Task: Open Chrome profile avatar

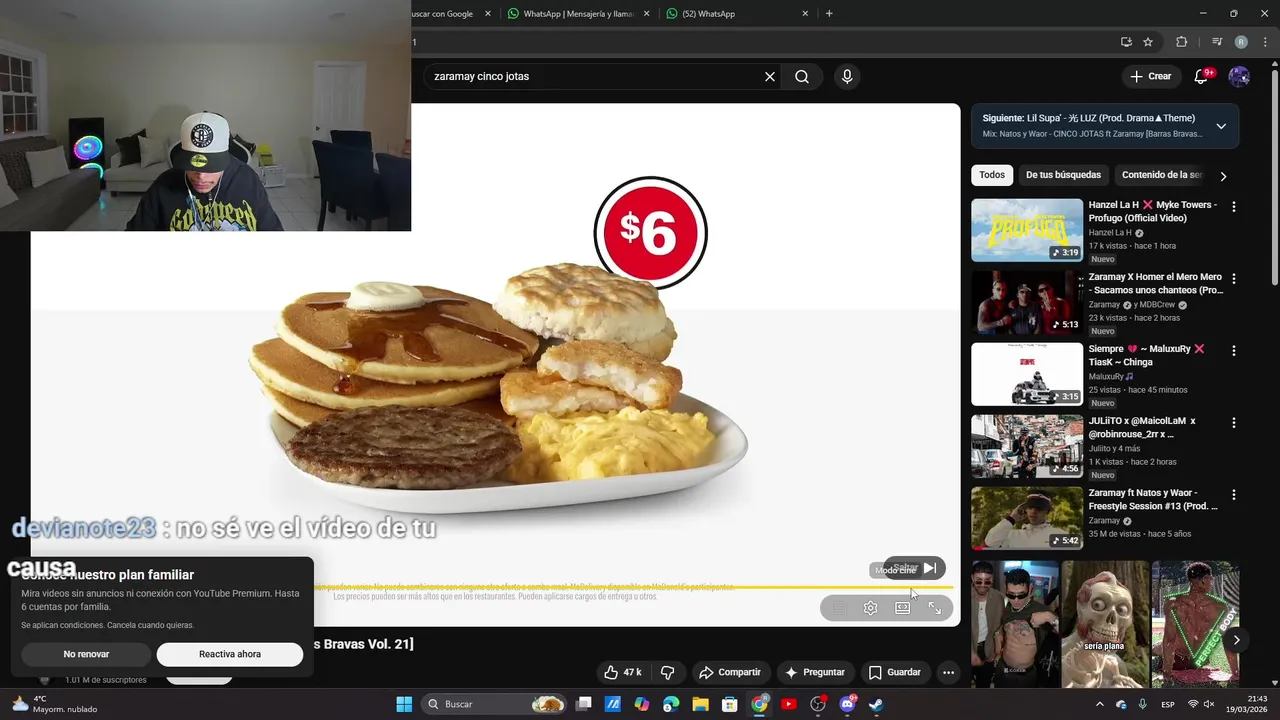Action: [1241, 42]
